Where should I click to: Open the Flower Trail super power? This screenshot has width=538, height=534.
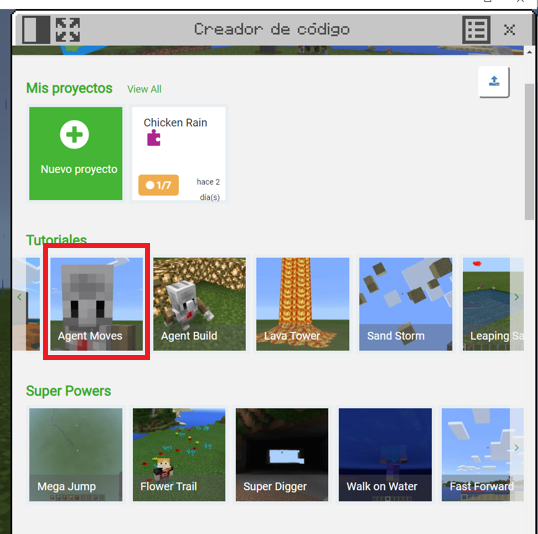179,454
